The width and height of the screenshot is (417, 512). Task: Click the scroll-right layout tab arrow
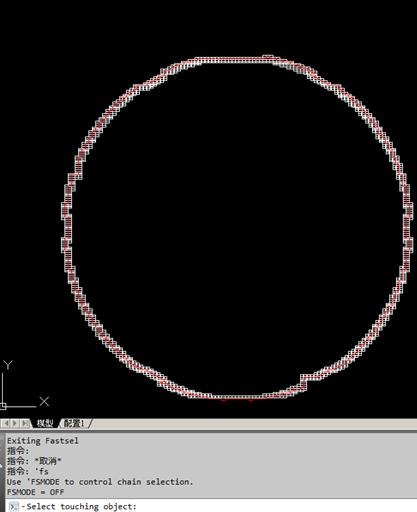click(x=15, y=423)
